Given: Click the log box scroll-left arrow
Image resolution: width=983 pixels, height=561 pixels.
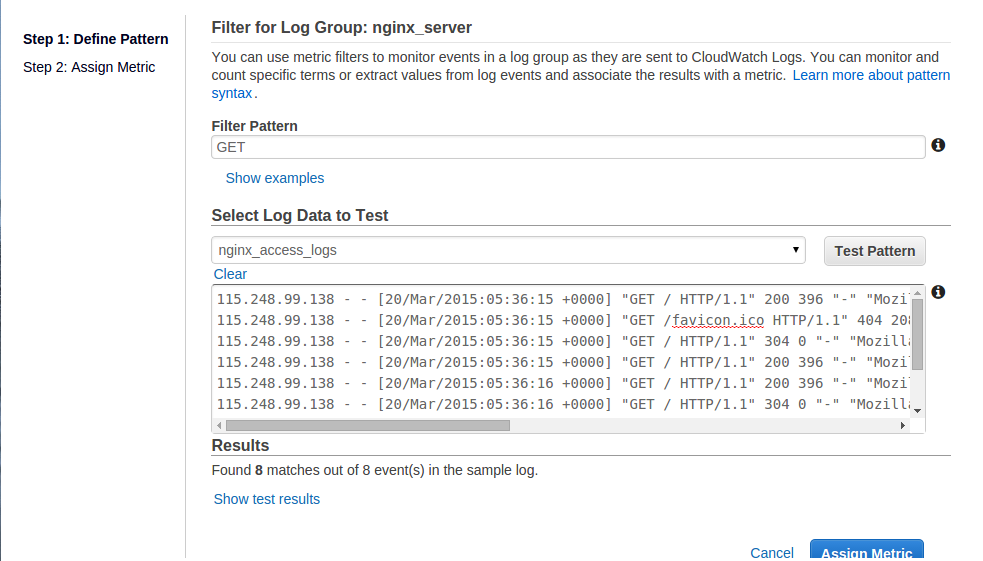Looking at the screenshot, I should pyautogui.click(x=219, y=425).
